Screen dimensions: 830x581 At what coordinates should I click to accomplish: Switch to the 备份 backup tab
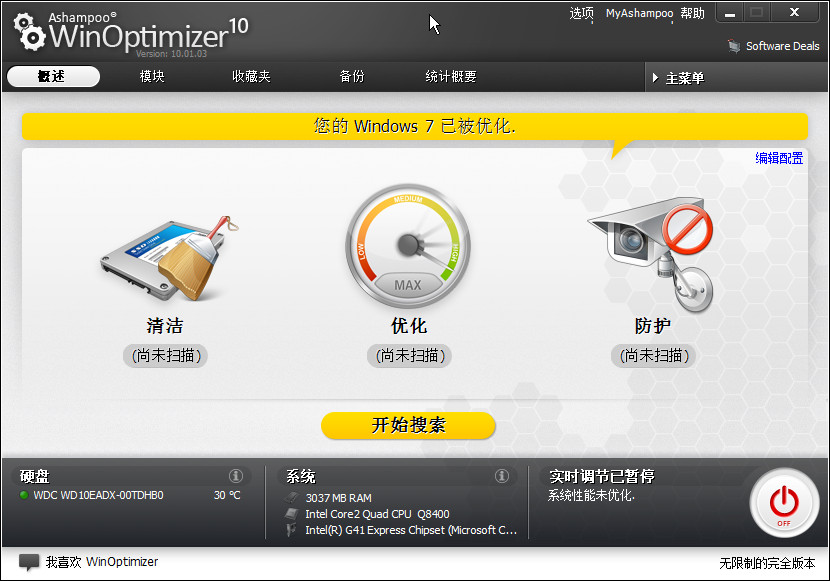pos(352,76)
